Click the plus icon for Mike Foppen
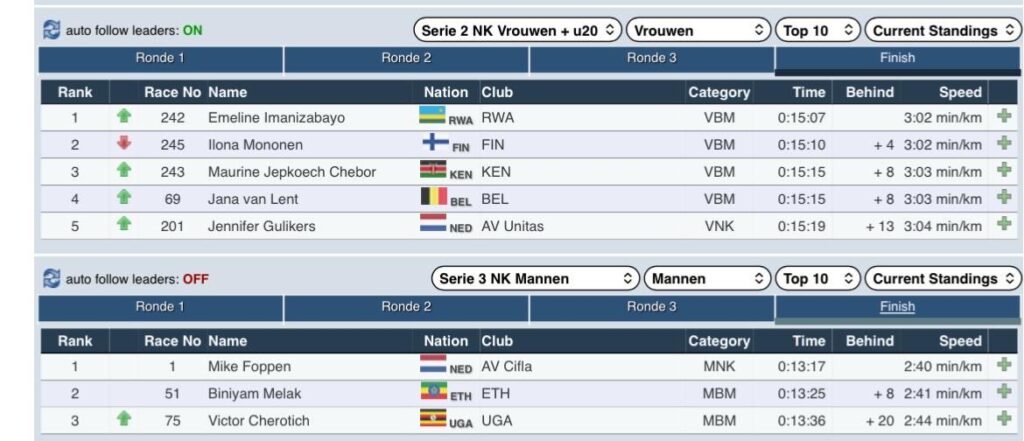Screen dimensions: 1024x441 point(1004,366)
